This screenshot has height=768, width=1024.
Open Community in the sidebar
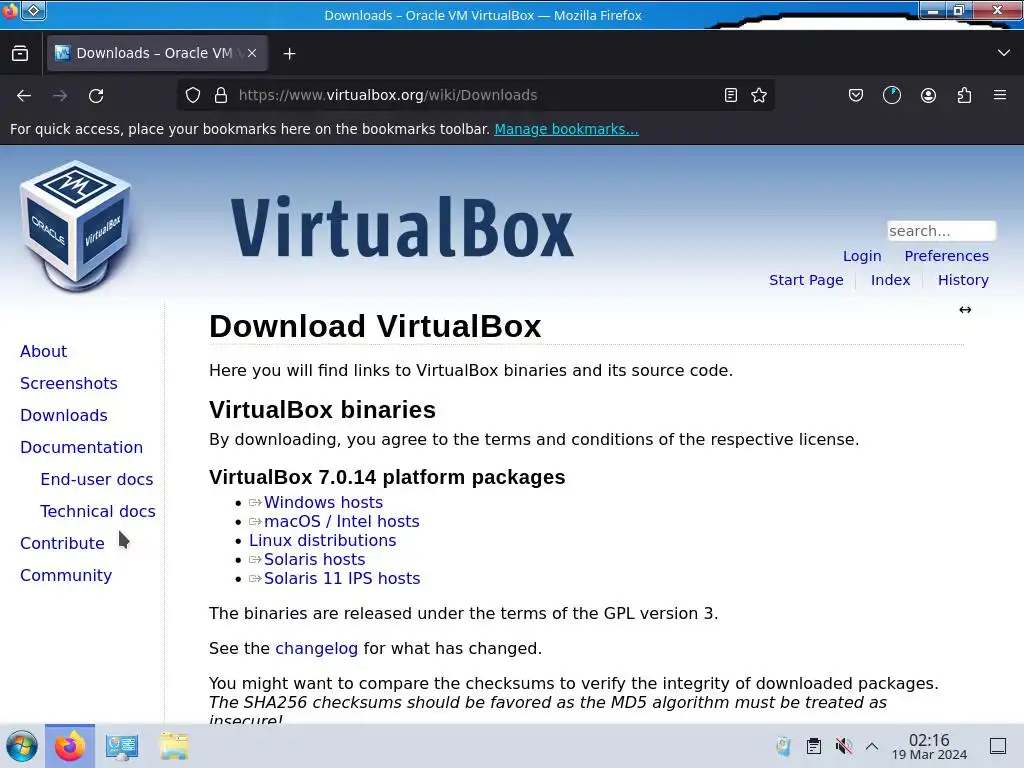pos(66,575)
